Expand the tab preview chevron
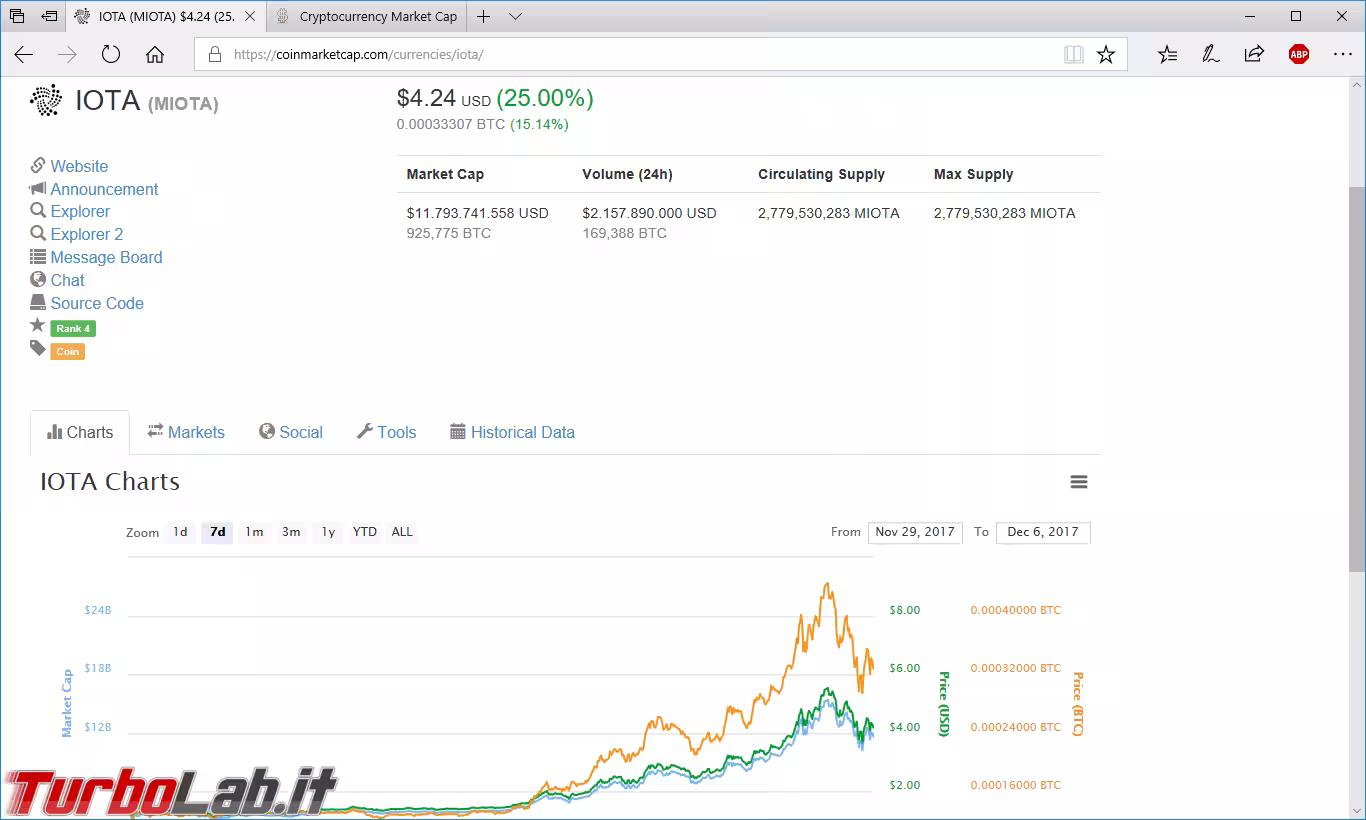This screenshot has width=1366, height=820. pyautogui.click(x=515, y=17)
